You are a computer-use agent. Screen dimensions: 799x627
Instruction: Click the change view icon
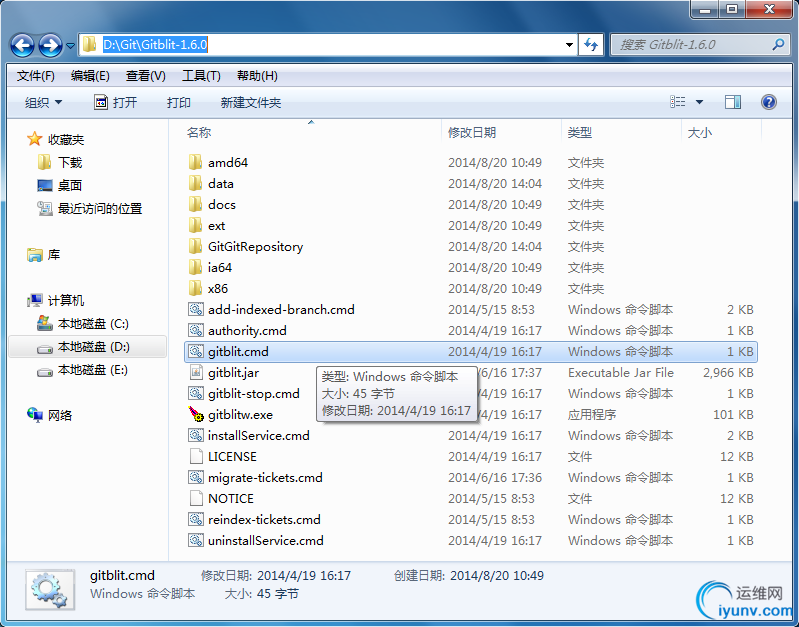pyautogui.click(x=677, y=102)
